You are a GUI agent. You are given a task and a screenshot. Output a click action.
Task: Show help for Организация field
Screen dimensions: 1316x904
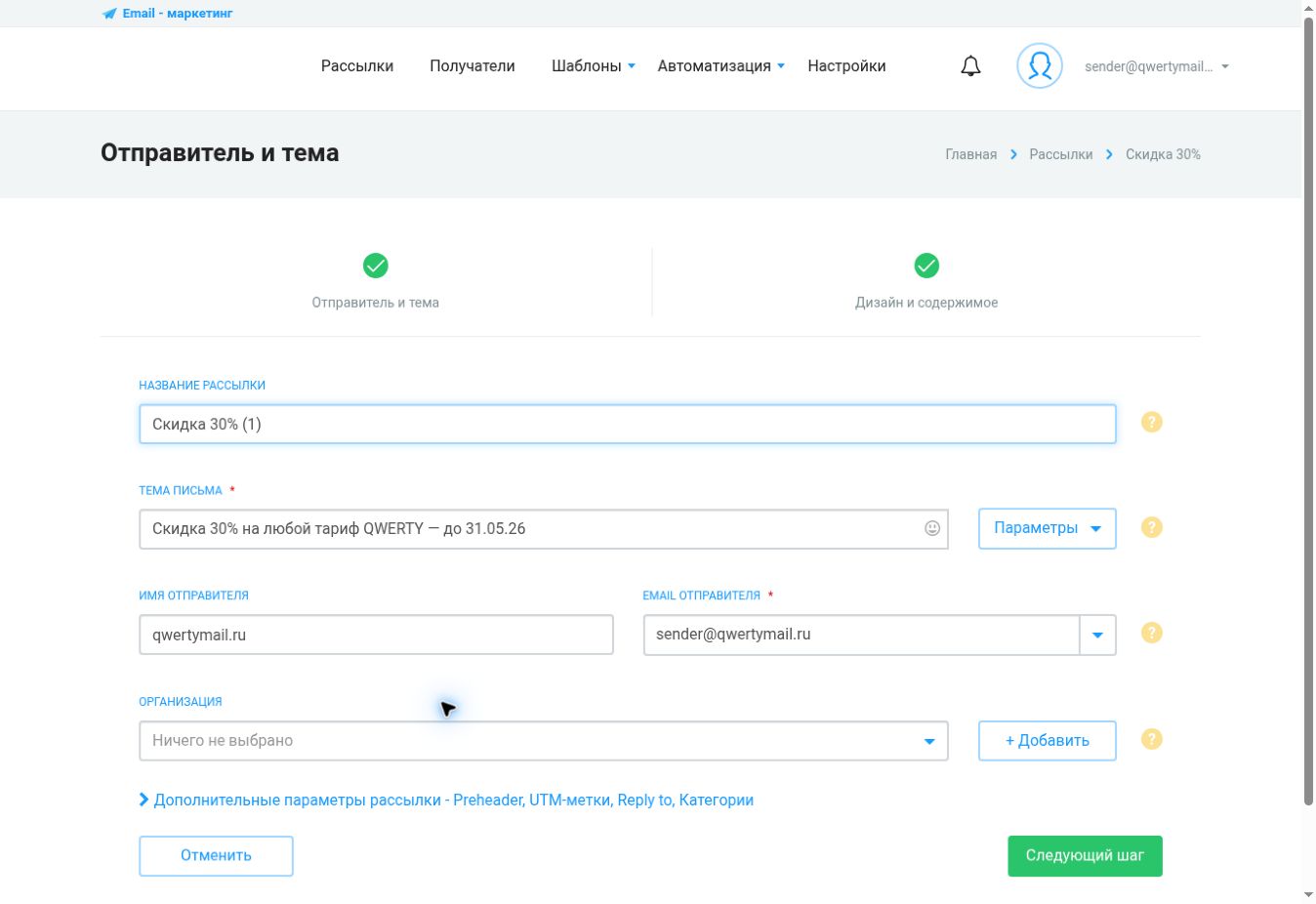(1152, 740)
